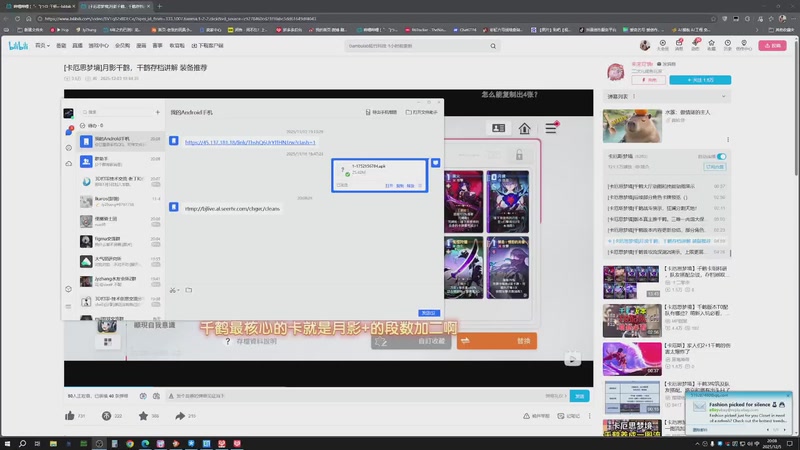Open Chrome from the taskbar

130,444
